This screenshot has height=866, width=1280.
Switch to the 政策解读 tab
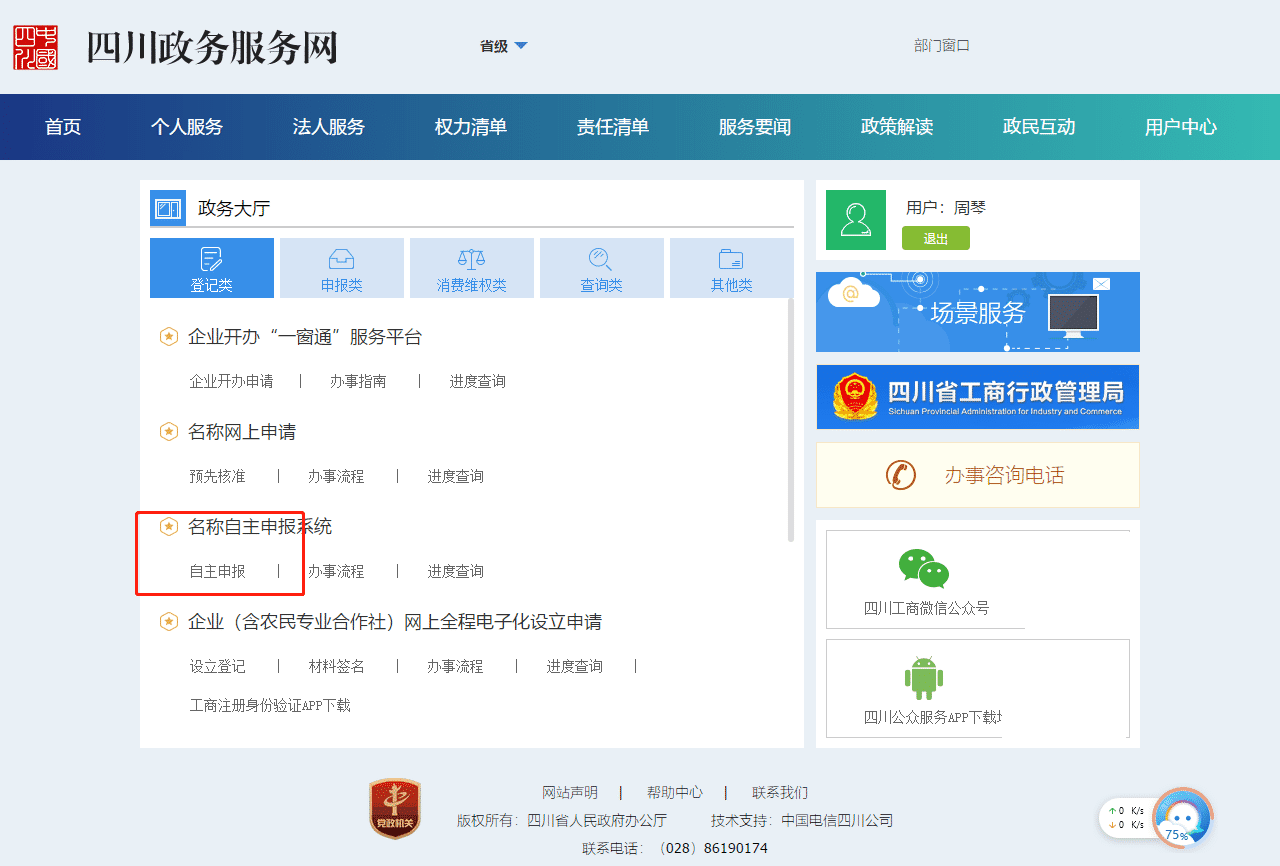pyautogui.click(x=896, y=127)
